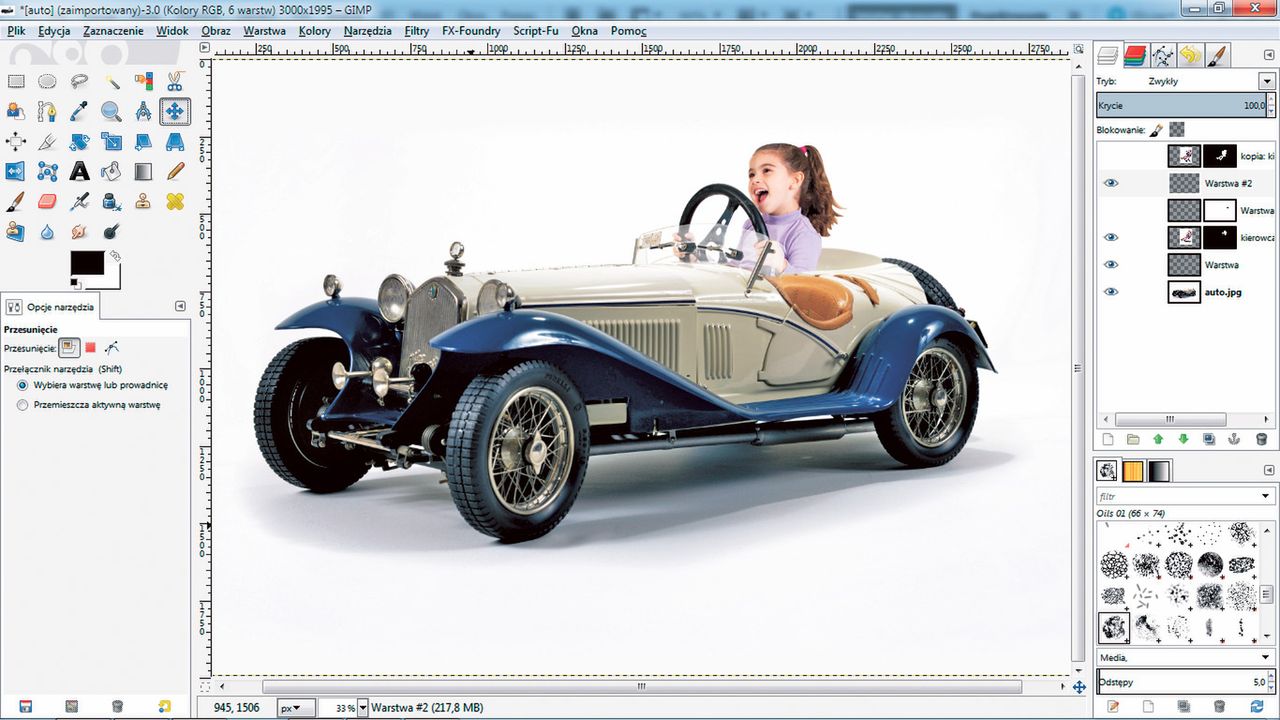Screen dimensions: 1280x720
Task: Create a new layer with bottom icon
Action: pyautogui.click(x=1107, y=439)
